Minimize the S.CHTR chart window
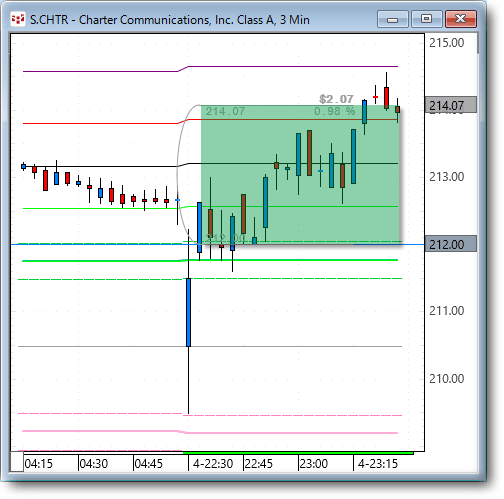 click(x=393, y=19)
